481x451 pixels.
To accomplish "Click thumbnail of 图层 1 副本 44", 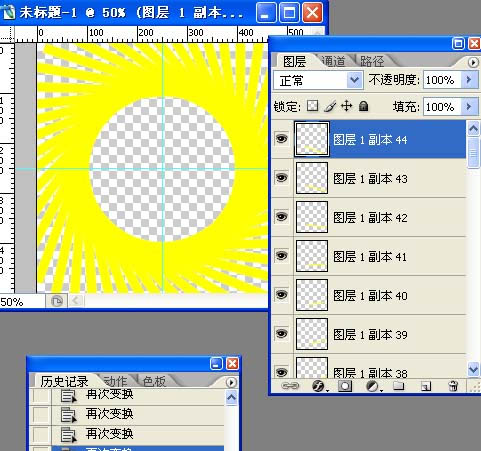I will pyautogui.click(x=312, y=139).
